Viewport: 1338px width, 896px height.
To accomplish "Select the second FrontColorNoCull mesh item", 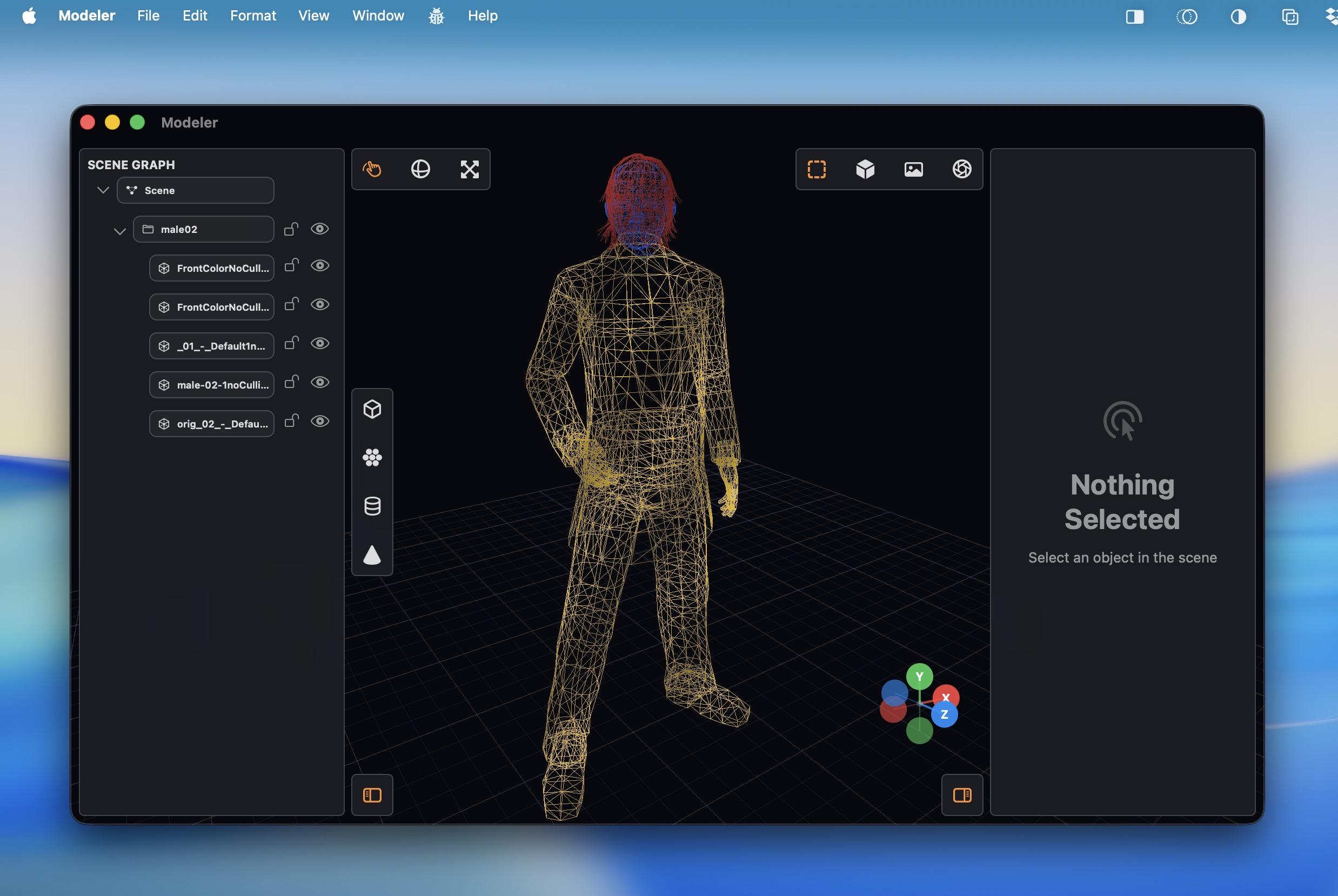I will 212,307.
